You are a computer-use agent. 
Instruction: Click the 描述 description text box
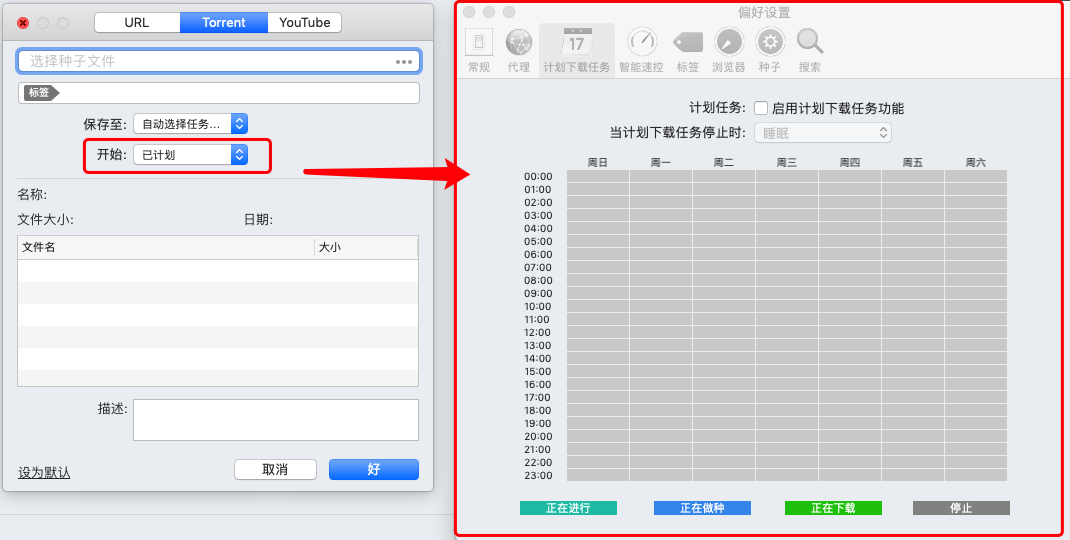pos(276,420)
